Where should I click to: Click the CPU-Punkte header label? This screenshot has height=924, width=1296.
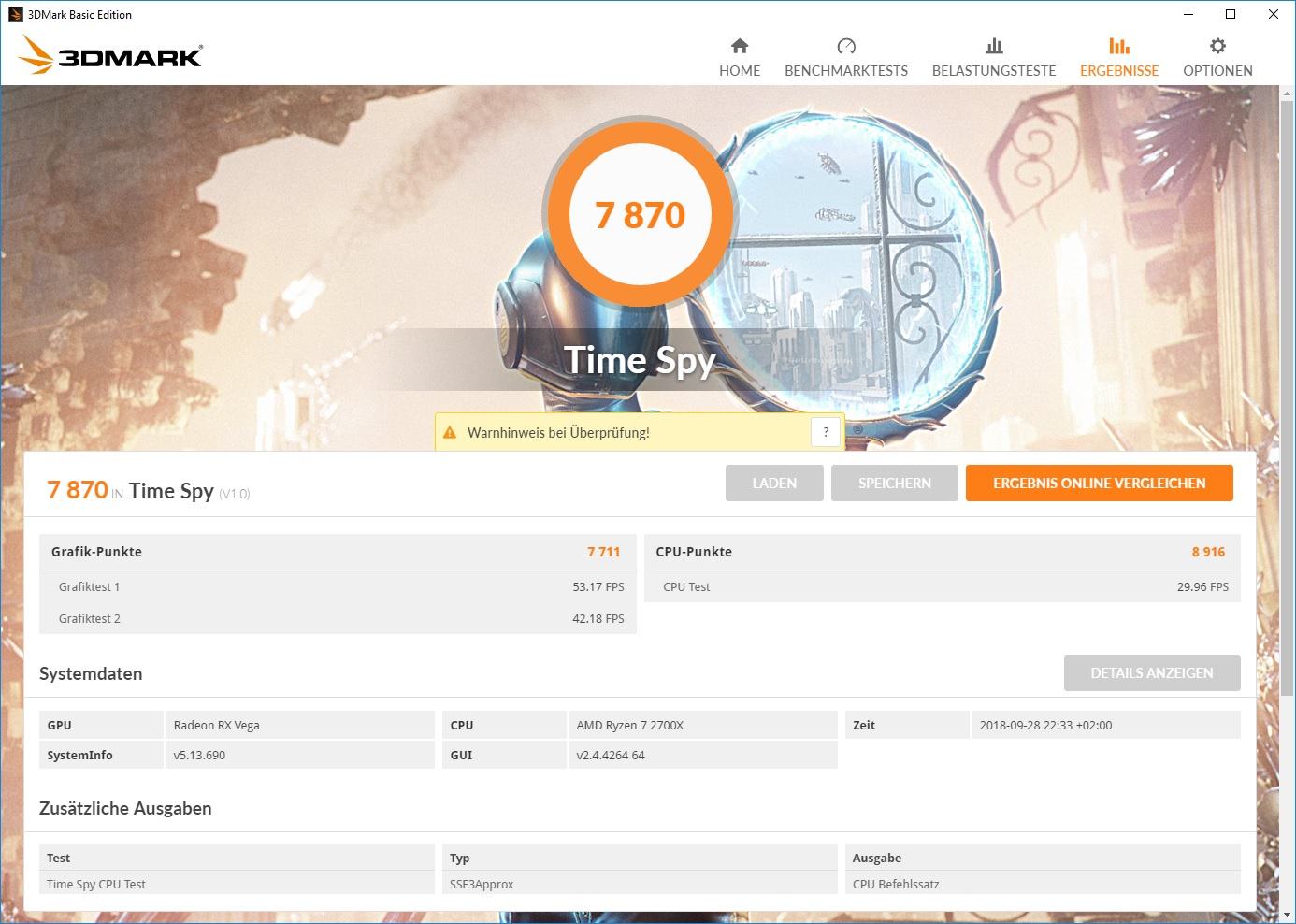[694, 552]
